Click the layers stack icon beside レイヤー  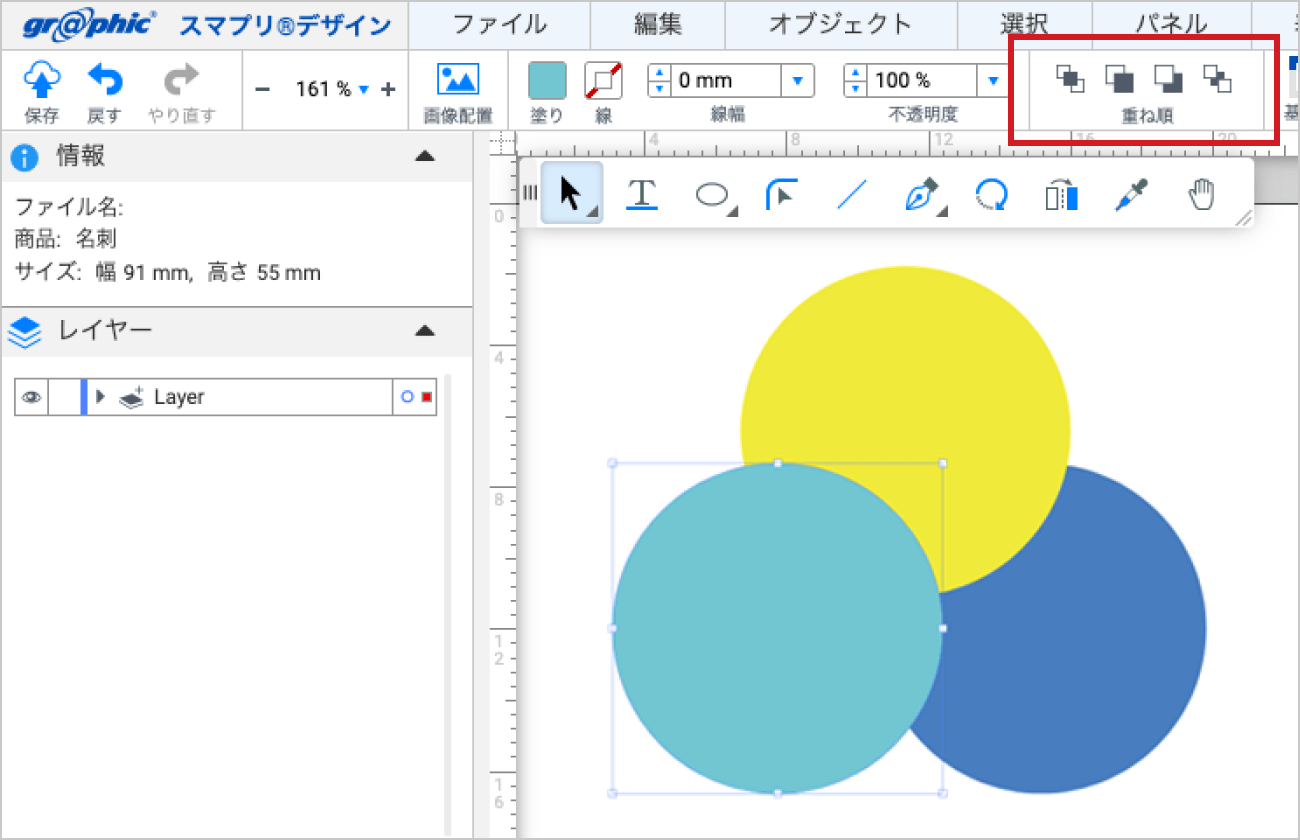pos(24,331)
